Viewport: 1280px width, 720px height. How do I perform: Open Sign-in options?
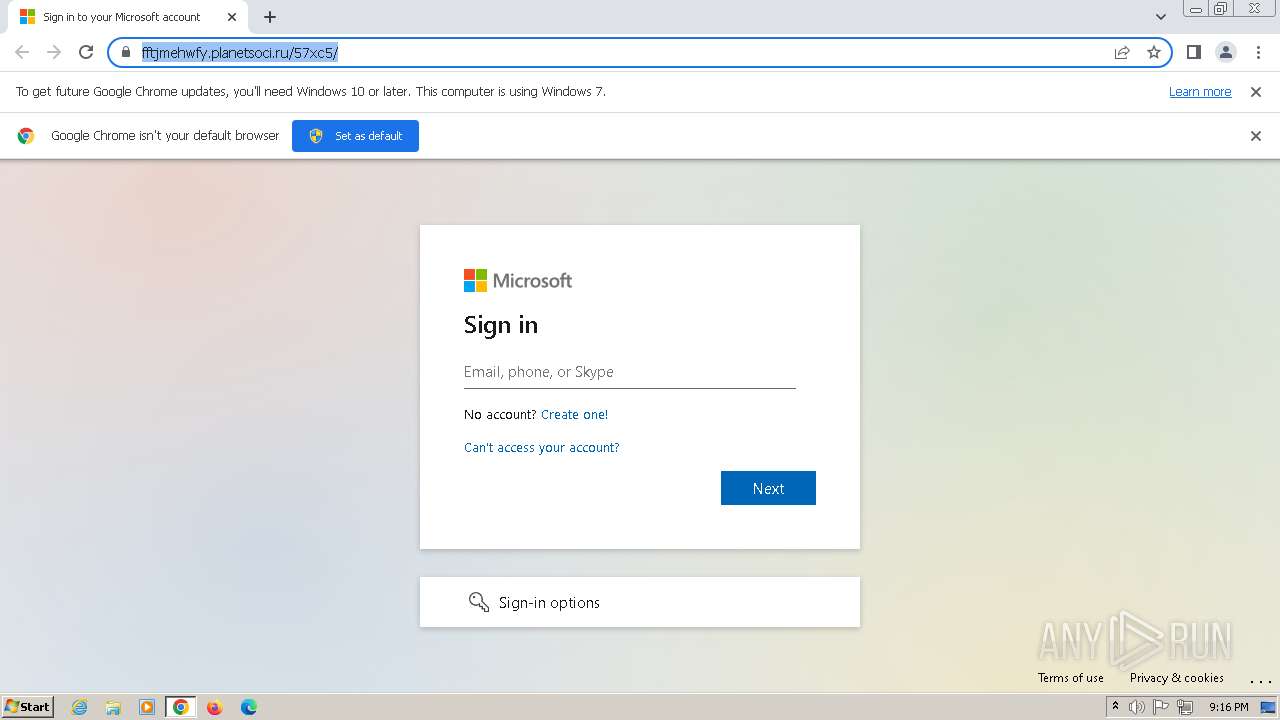640,602
